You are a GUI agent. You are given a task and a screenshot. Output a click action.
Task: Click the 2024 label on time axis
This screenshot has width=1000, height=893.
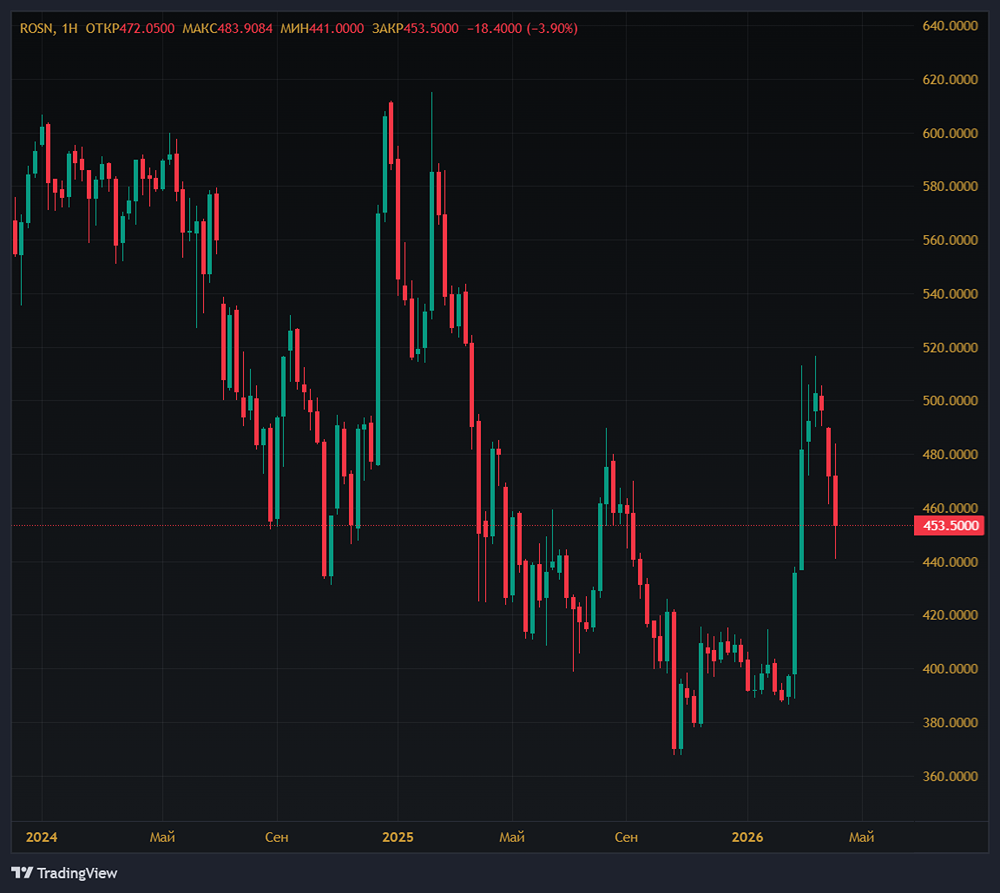(44, 838)
